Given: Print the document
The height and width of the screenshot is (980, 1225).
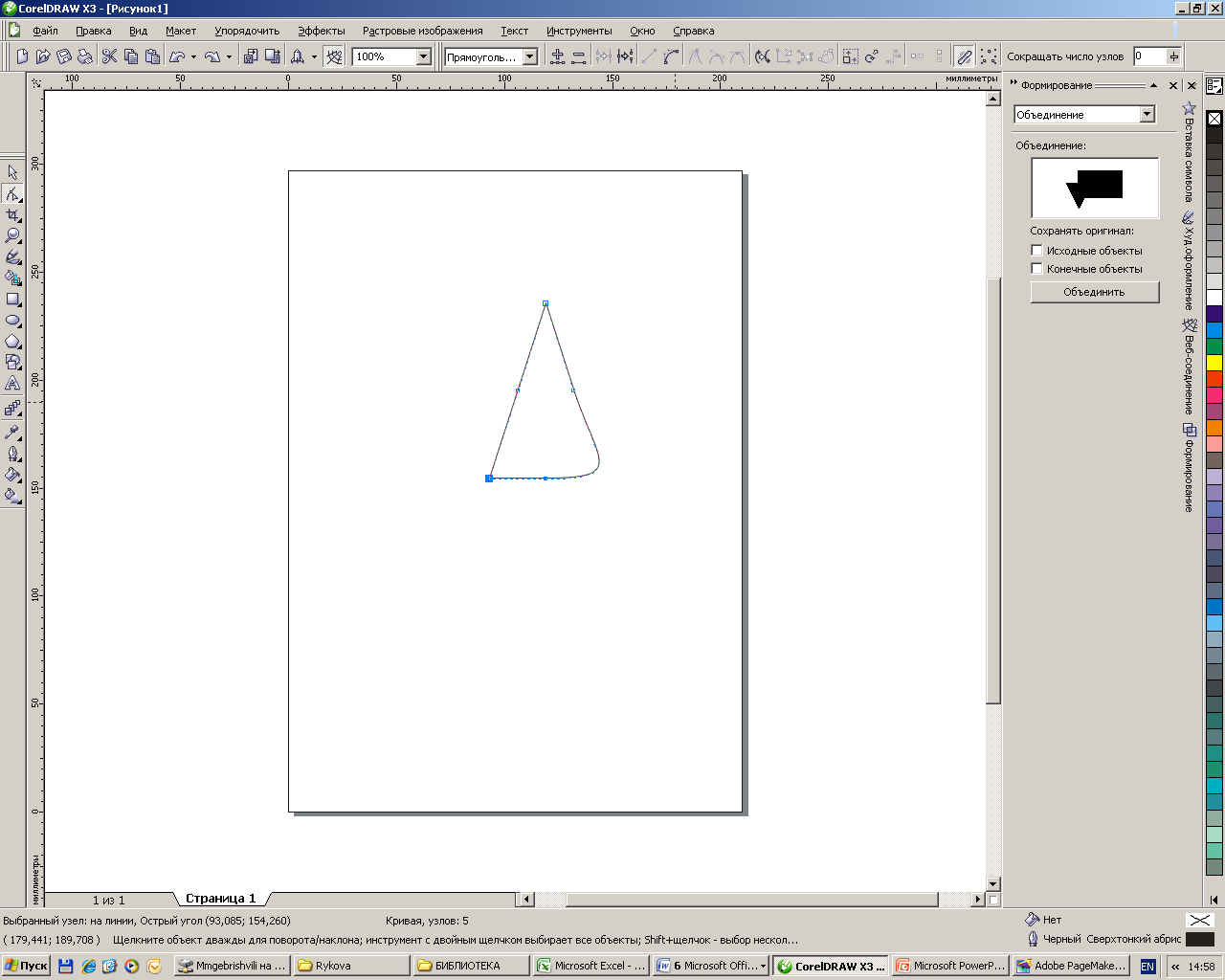Looking at the screenshot, I should tap(85, 56).
